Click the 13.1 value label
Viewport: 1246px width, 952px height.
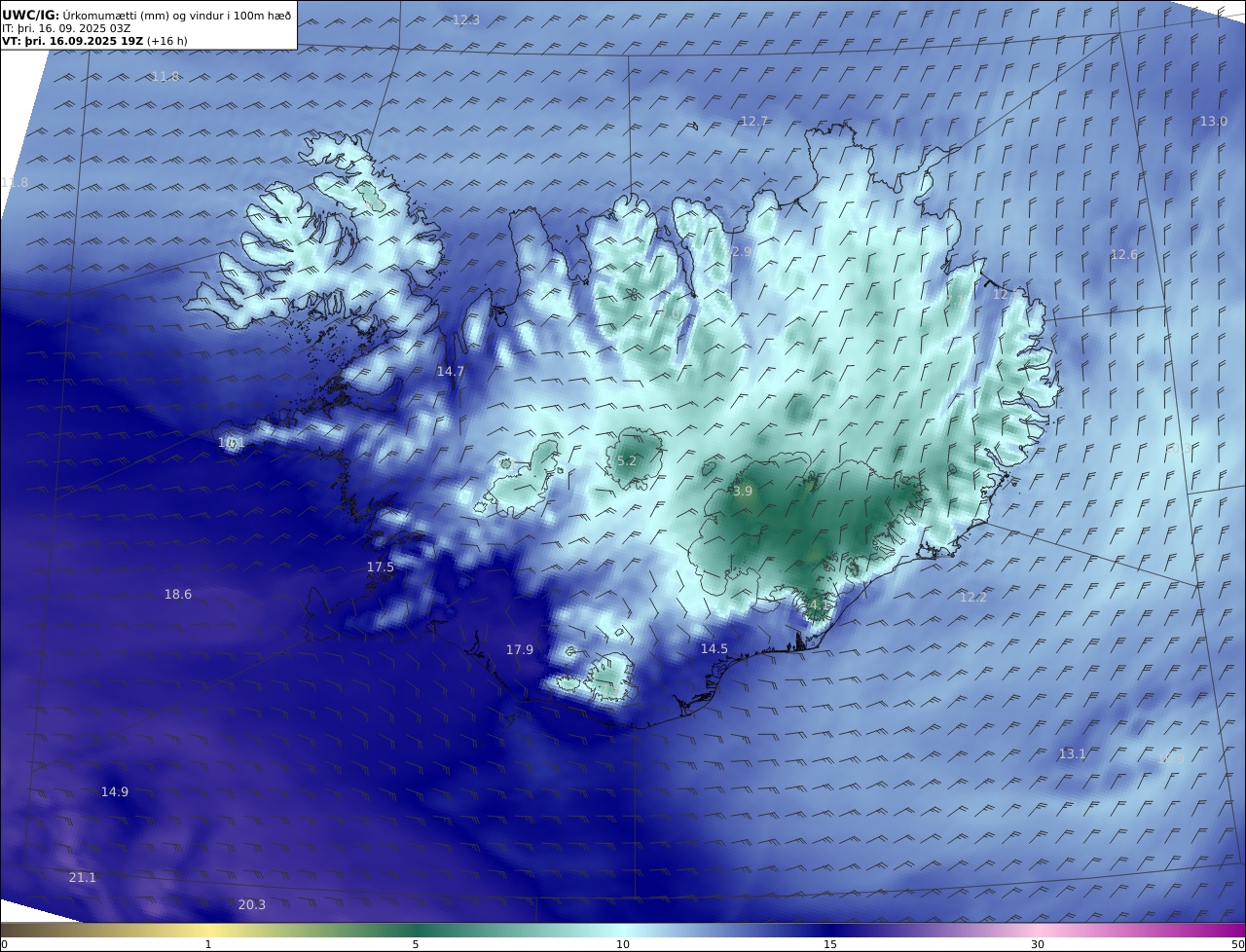(x=1072, y=754)
